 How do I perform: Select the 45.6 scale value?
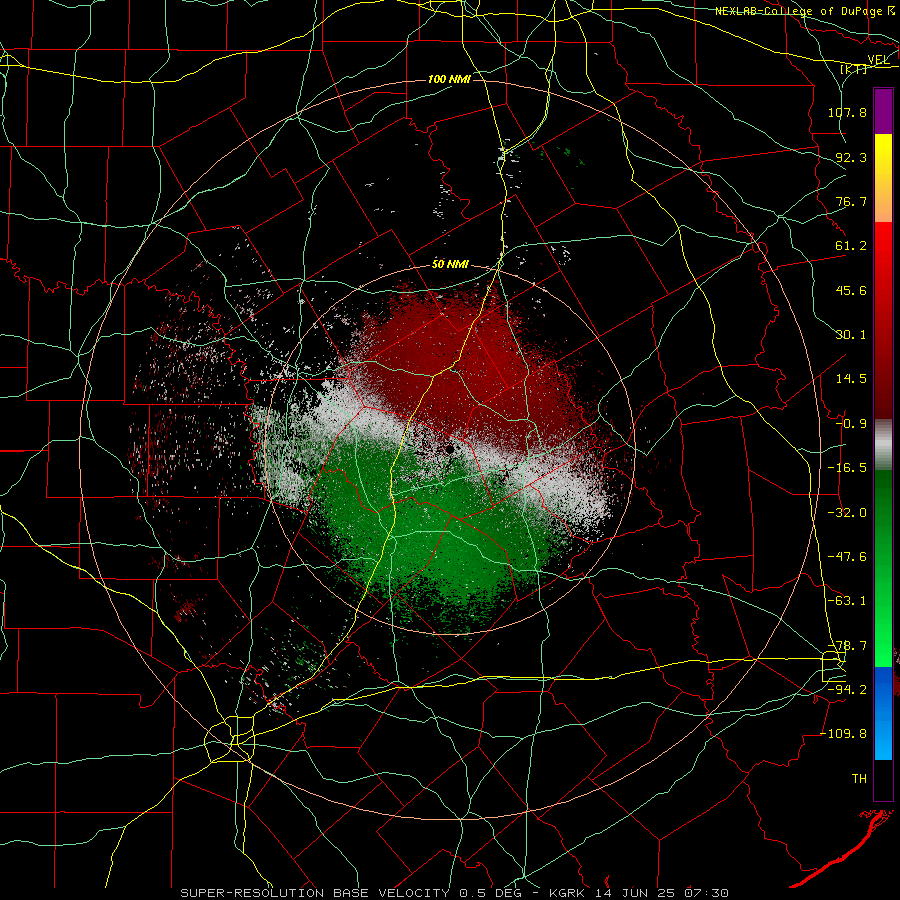(x=851, y=290)
